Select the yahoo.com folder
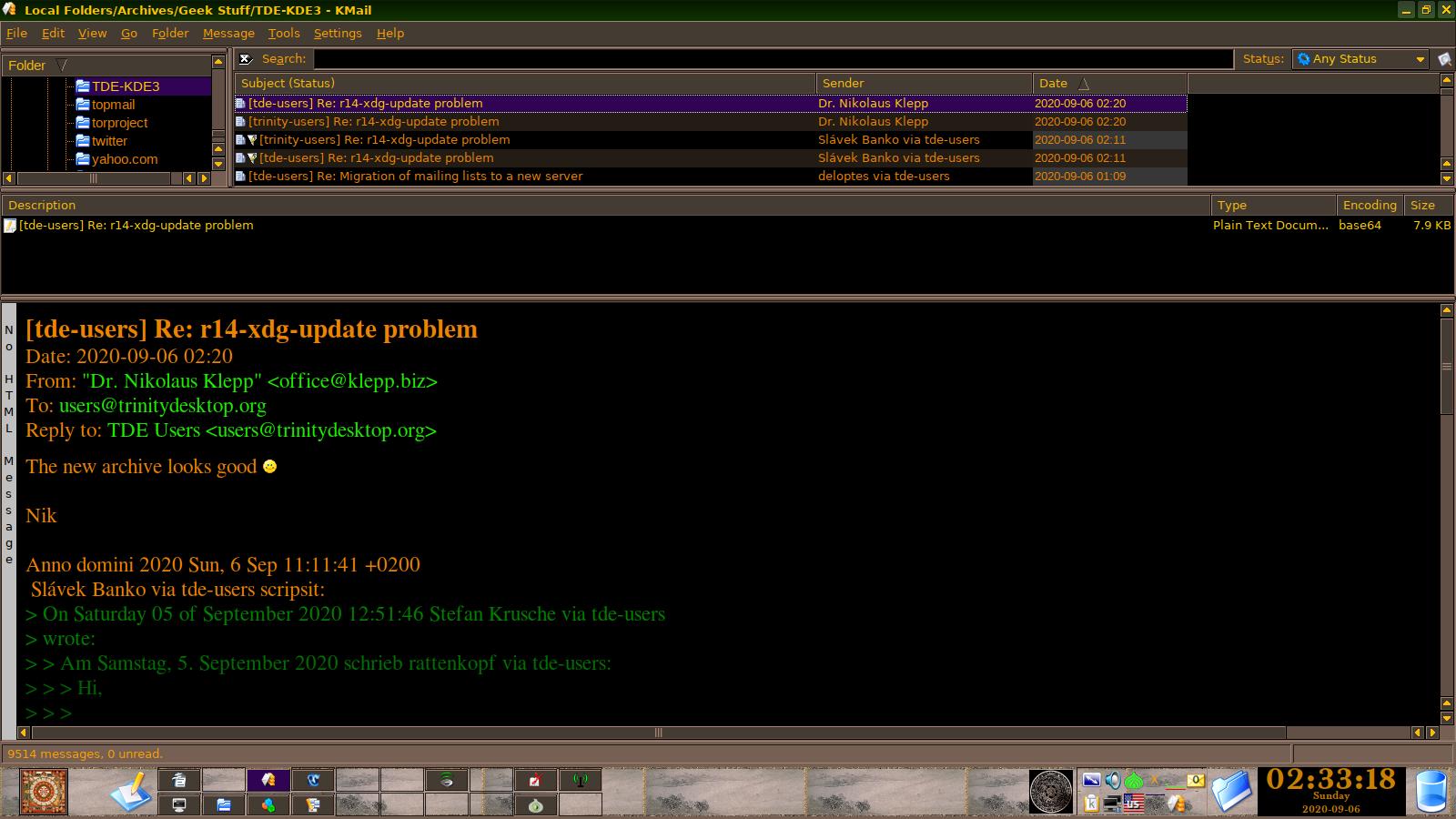The image size is (1456, 819). click(125, 159)
